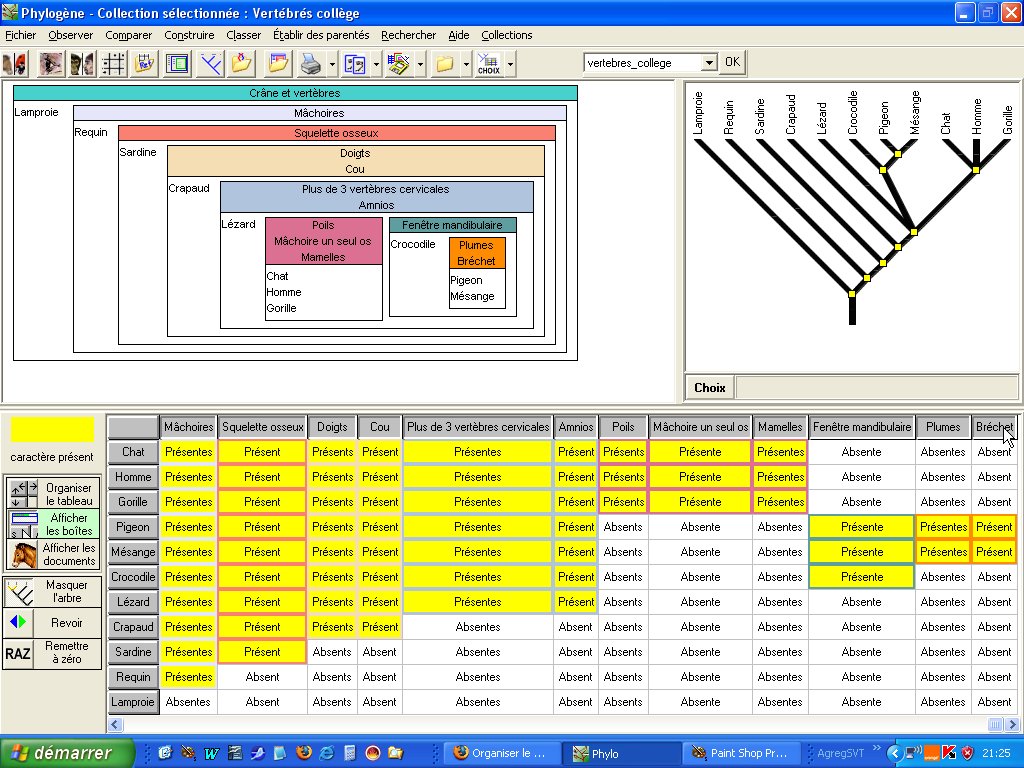Click the CHOIX toolbar icon
1024x768 pixels.
[489, 64]
